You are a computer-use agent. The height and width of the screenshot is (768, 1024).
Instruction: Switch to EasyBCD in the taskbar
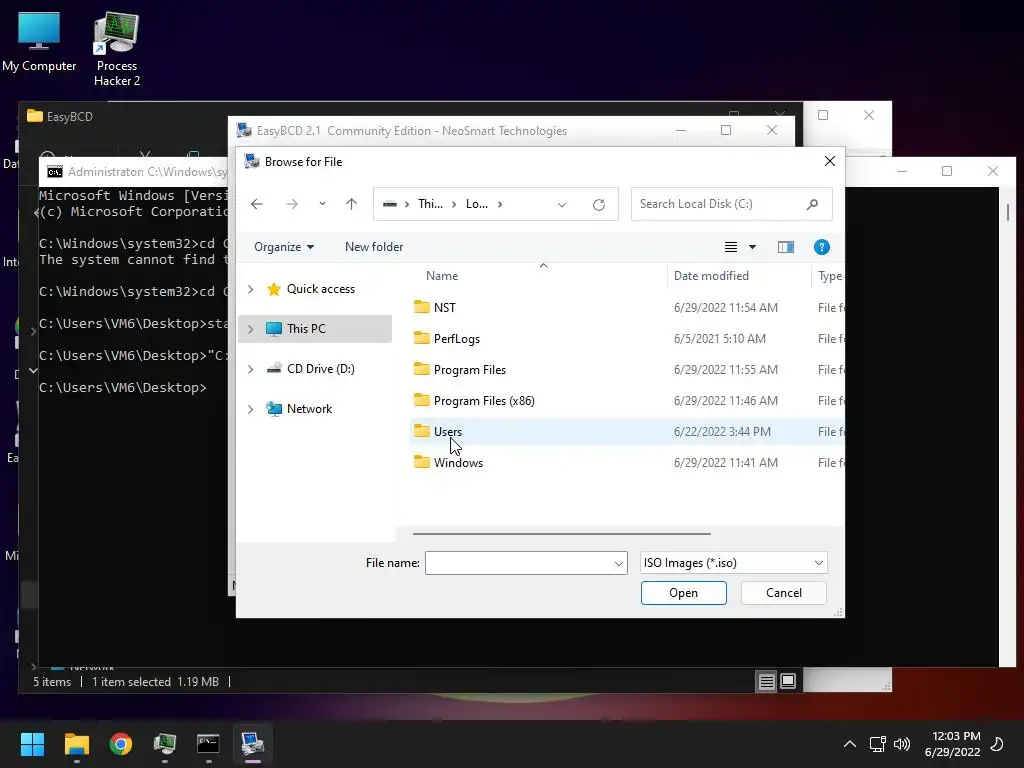click(x=253, y=744)
